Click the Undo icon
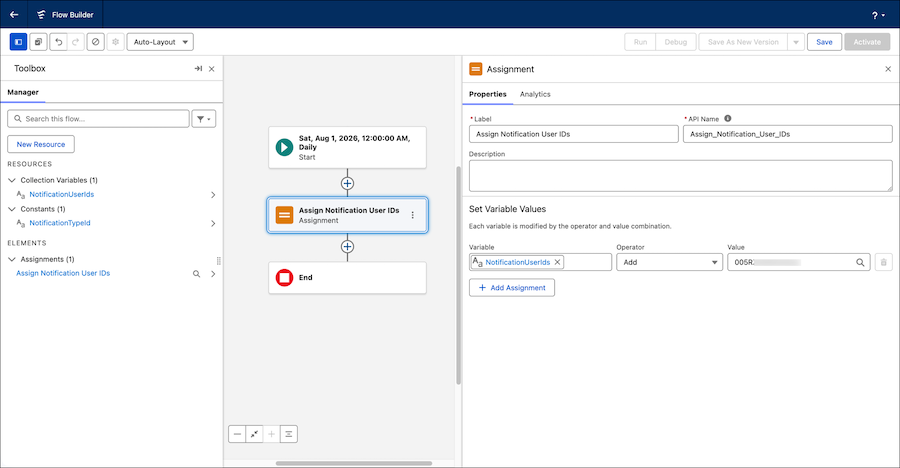900x468 pixels. point(59,42)
